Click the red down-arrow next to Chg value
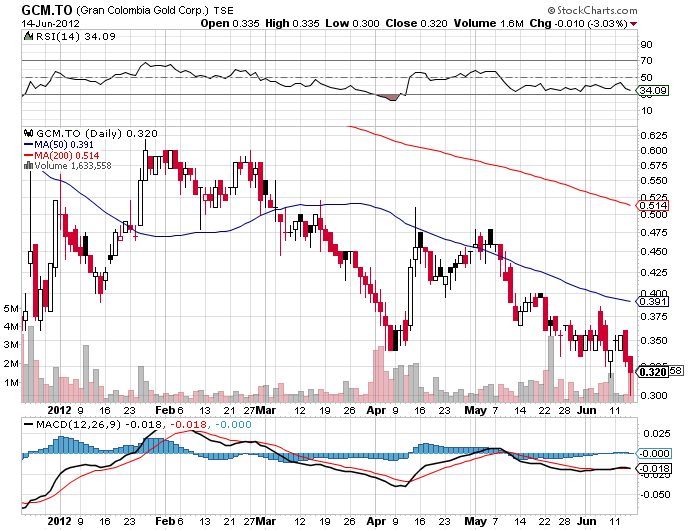This screenshot has height=531, width=691. [x=634, y=24]
